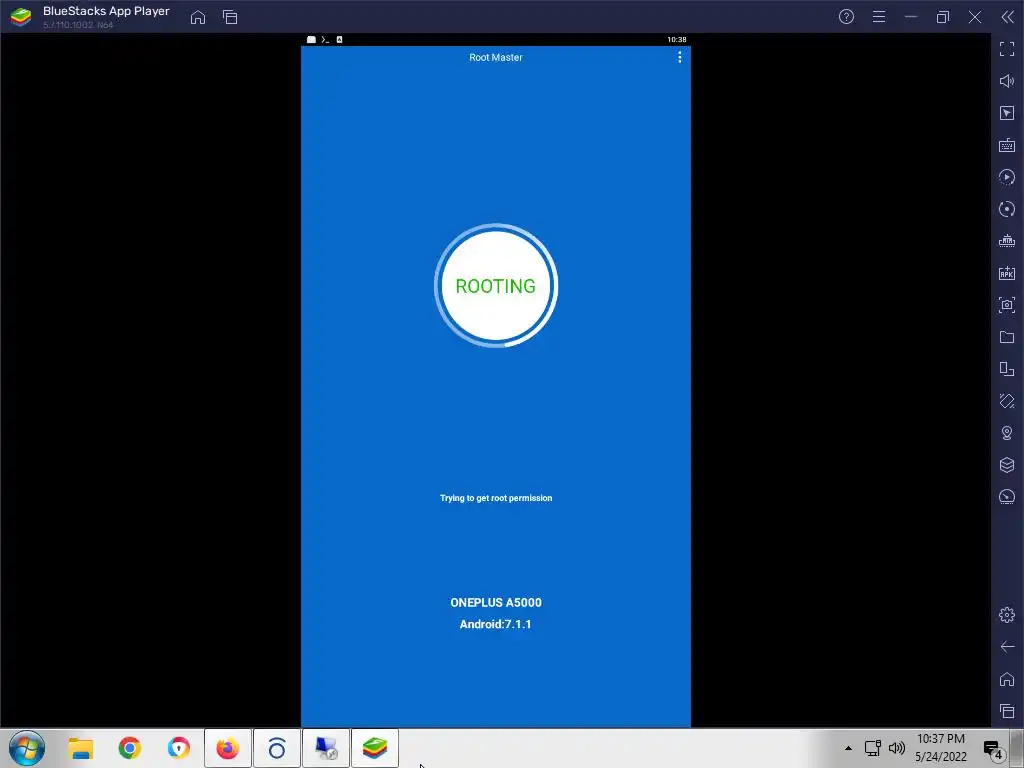Screen dimensions: 1024x768
Task: Click the Android status bar clock 10:38
Action: 677,40
